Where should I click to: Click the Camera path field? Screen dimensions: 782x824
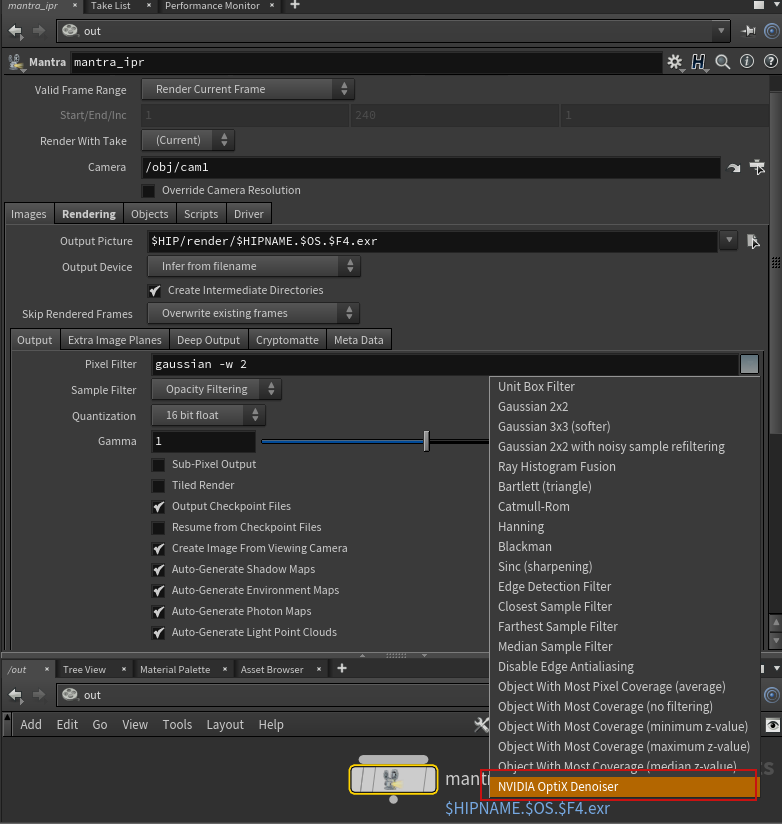click(431, 167)
